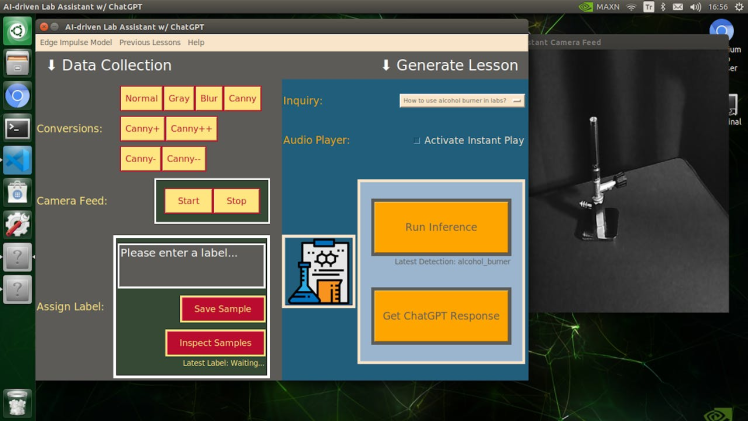The width and height of the screenshot is (748, 421).
Task: Click the Latest Detection: alcohol_burner text
Action: coord(452,261)
